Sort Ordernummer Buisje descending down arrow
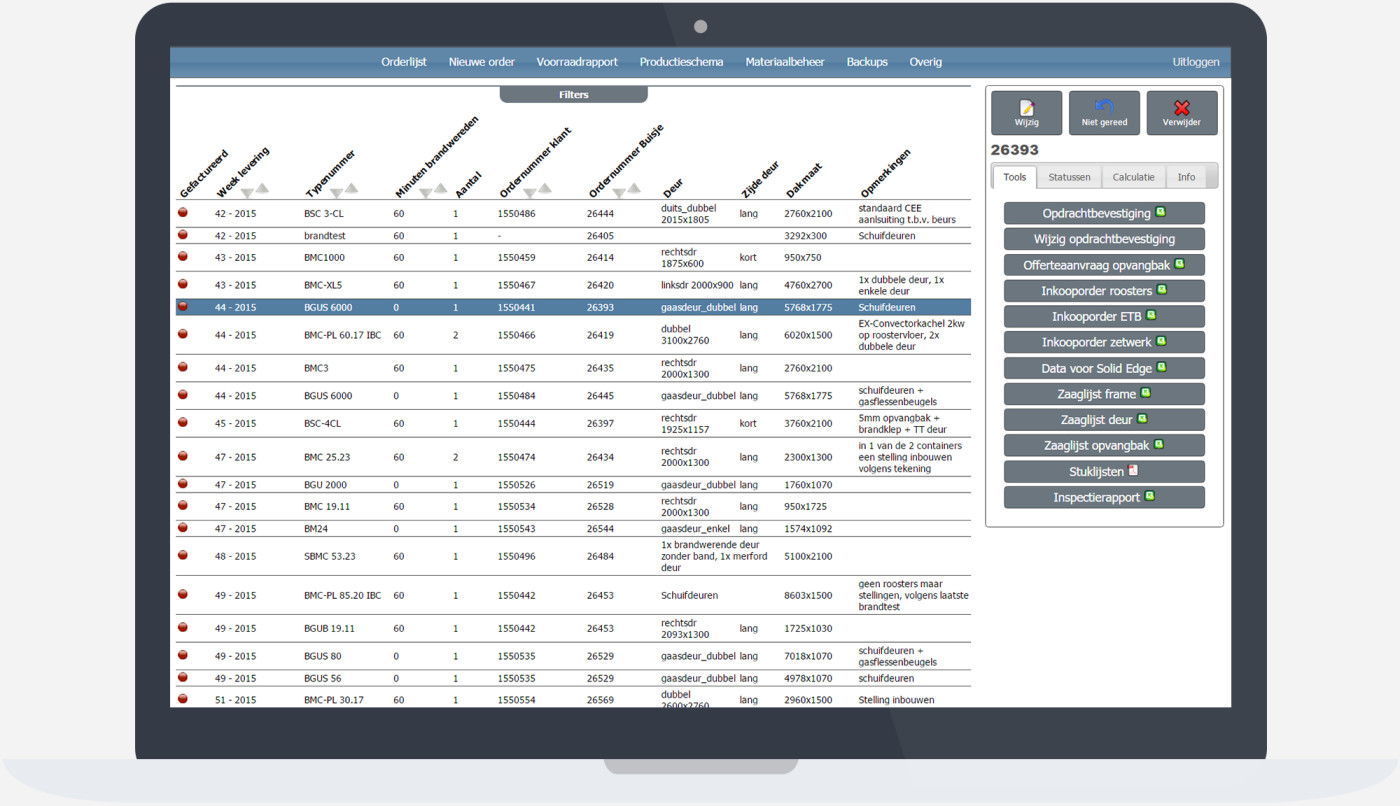This screenshot has height=806, width=1400. tap(619, 193)
